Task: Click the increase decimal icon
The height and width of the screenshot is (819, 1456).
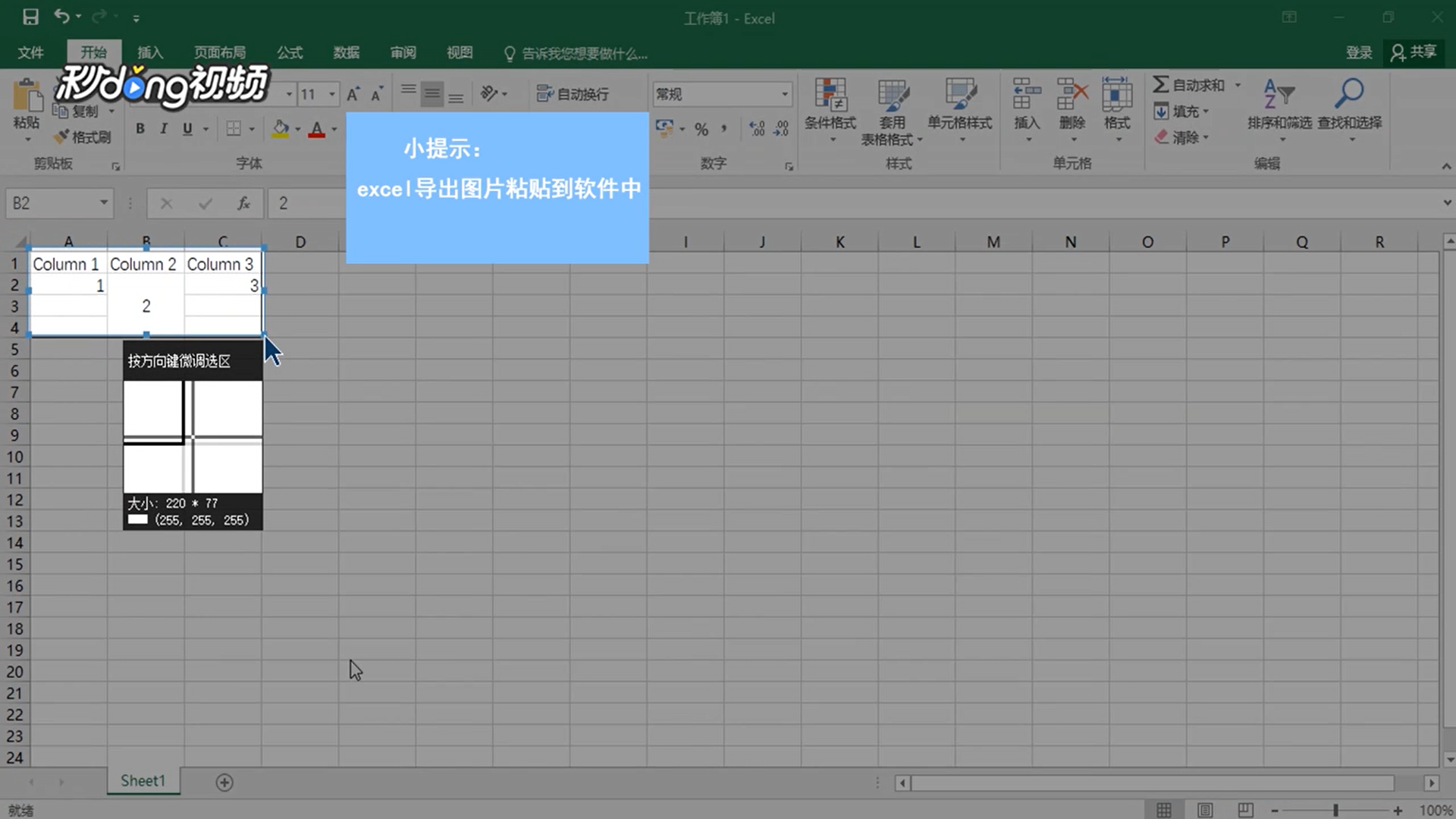Action: (x=757, y=129)
